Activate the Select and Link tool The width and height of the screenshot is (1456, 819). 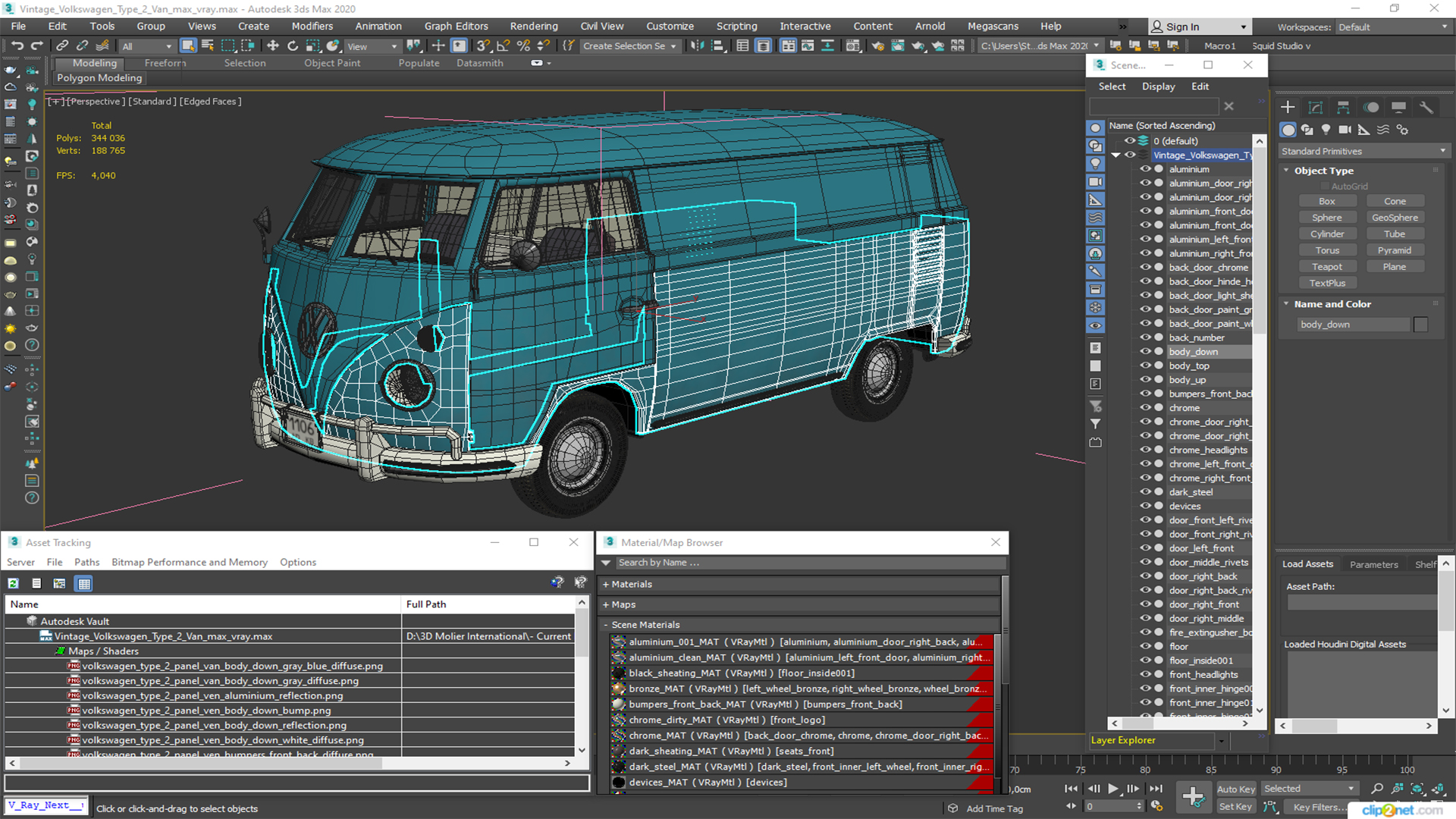coord(62,46)
